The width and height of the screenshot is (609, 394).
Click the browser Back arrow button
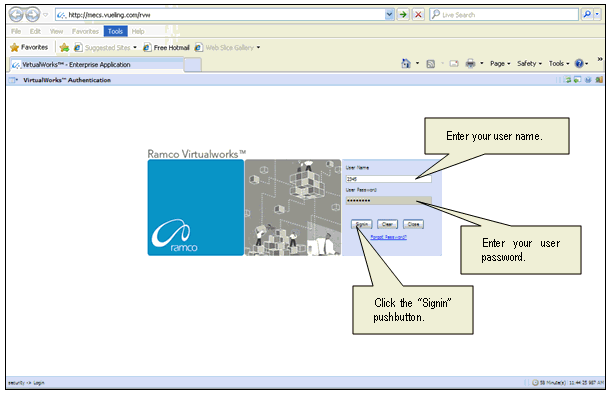[16, 15]
